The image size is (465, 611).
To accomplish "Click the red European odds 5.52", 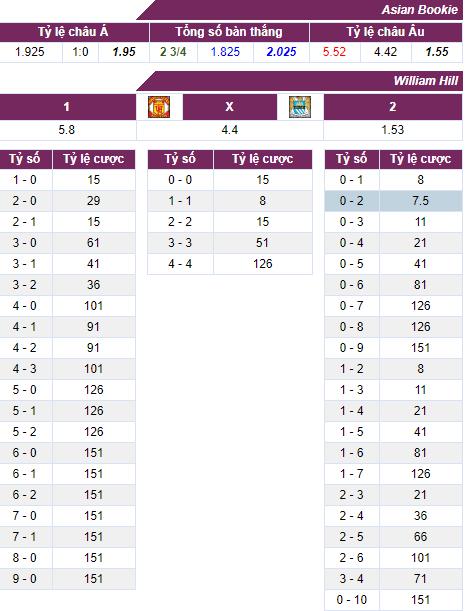I will pos(334,52).
